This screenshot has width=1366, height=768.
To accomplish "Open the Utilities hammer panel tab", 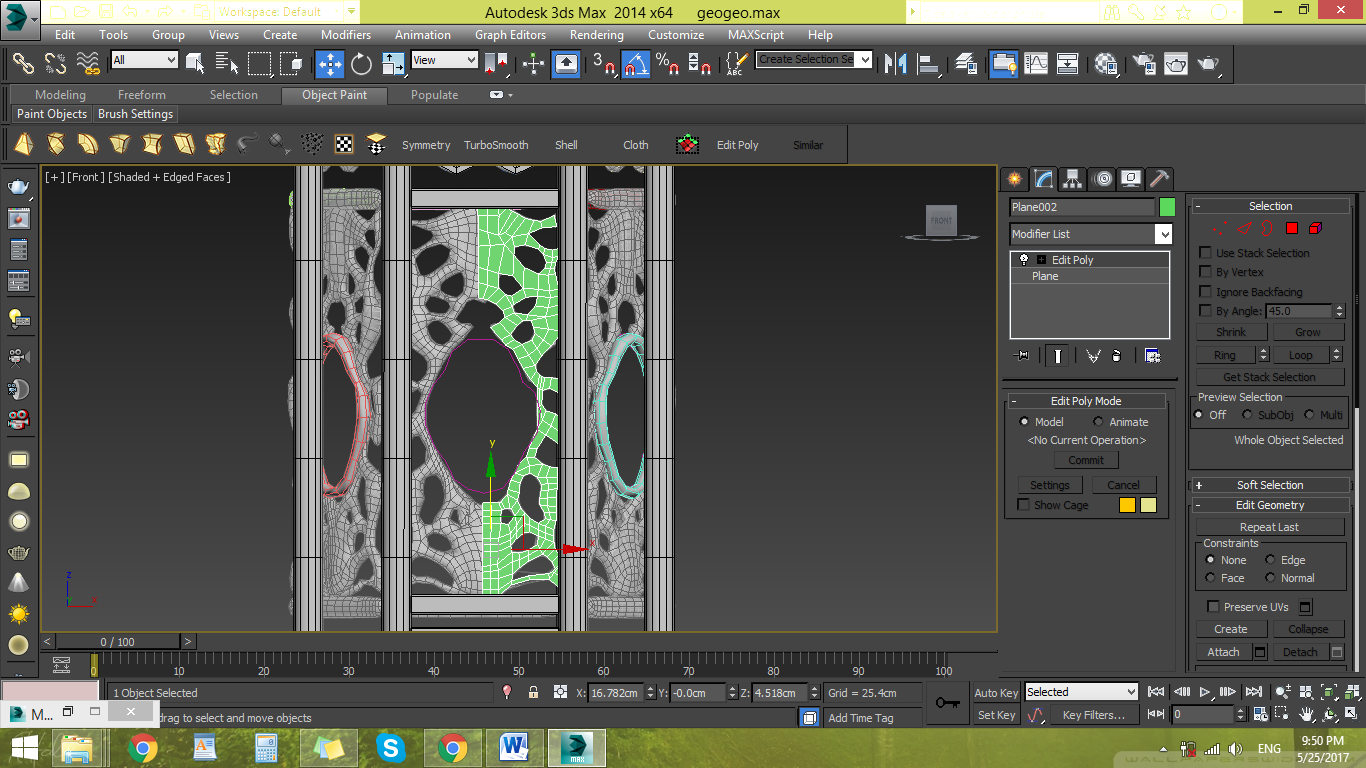I will tap(1160, 179).
